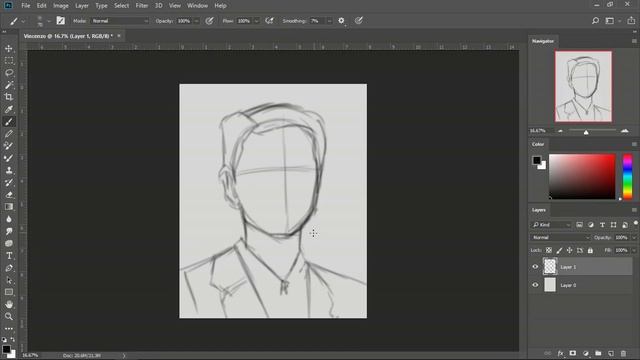Toggle lock position
The image size is (640, 360).
pyautogui.click(x=569, y=250)
